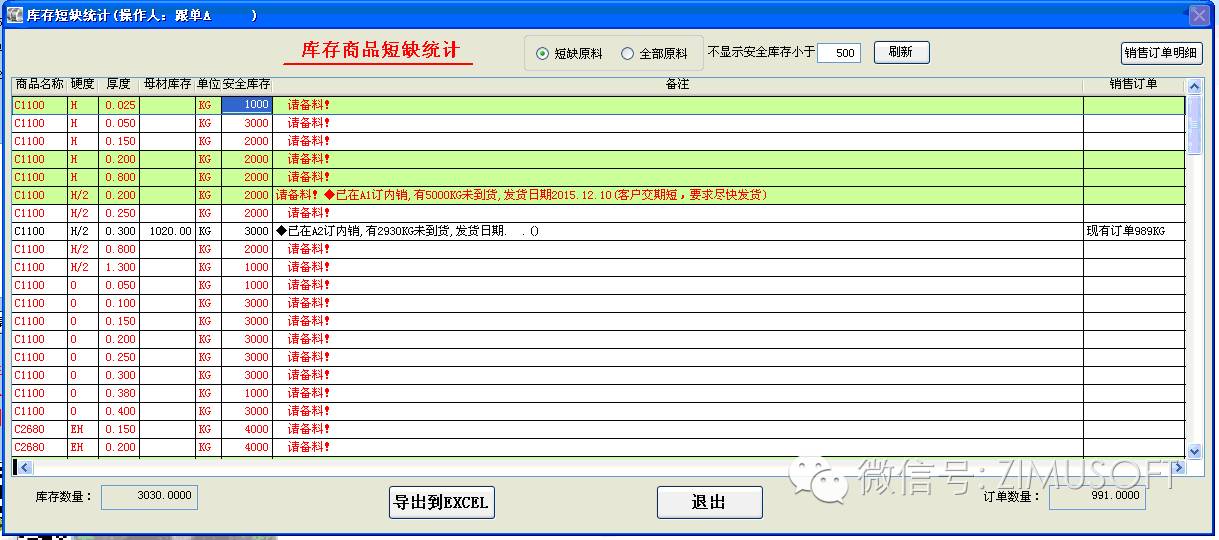Click the horizontal scrollbar right arrow
1219x540 pixels.
(1178, 467)
